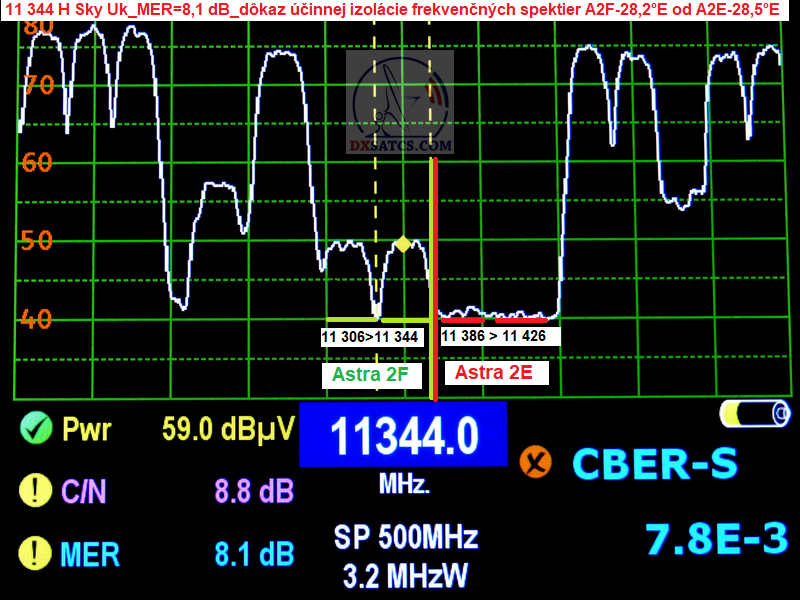Click the 11 386 > 11 426 range label
Image resolution: width=800 pixels, height=600 pixels.
pos(499,336)
